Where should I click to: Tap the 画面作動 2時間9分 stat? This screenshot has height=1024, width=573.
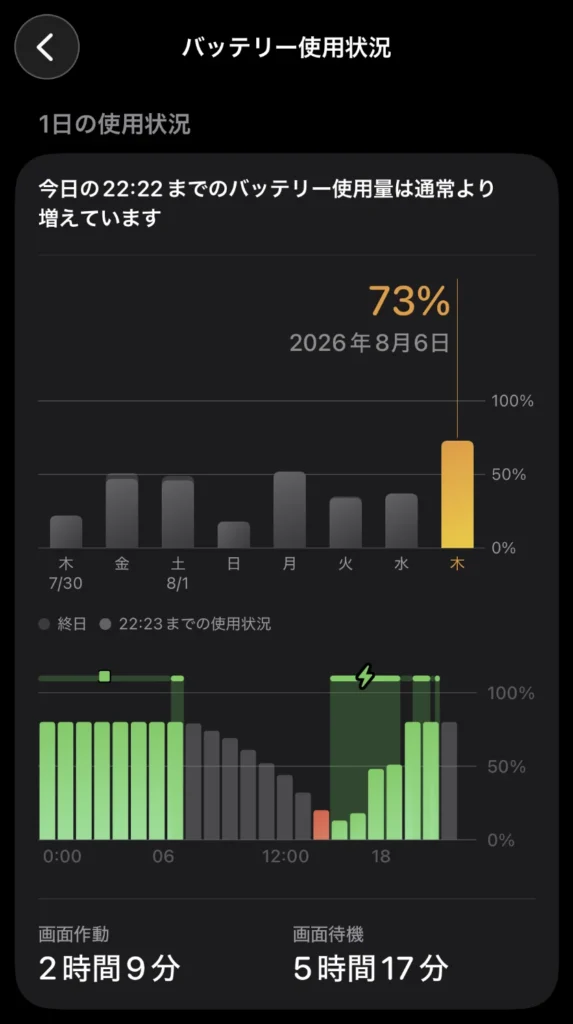109,953
